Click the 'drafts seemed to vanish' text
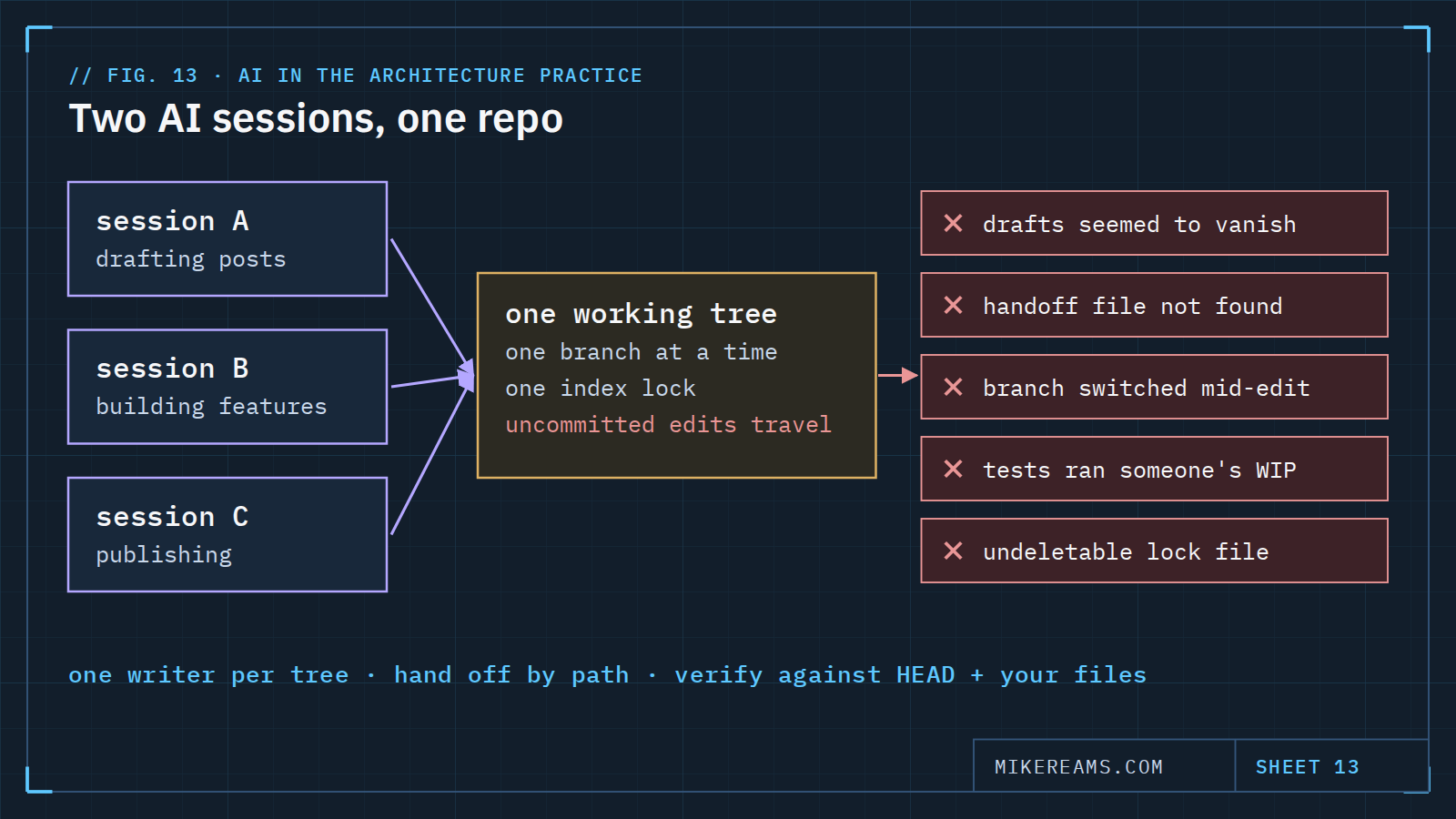Screen dimensions: 1456x819 tap(1139, 225)
